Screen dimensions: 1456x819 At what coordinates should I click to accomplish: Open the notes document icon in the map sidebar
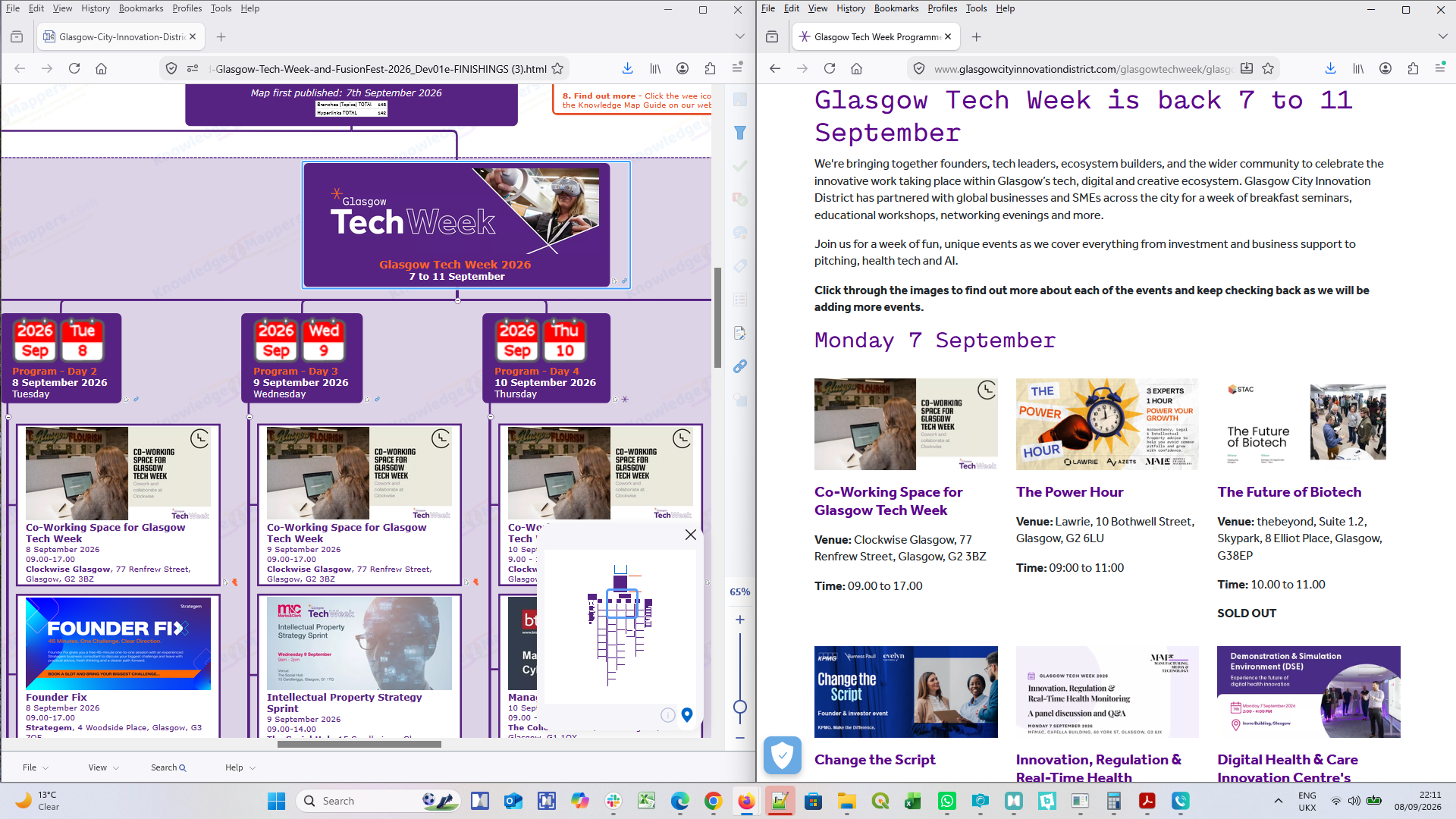pyautogui.click(x=740, y=333)
